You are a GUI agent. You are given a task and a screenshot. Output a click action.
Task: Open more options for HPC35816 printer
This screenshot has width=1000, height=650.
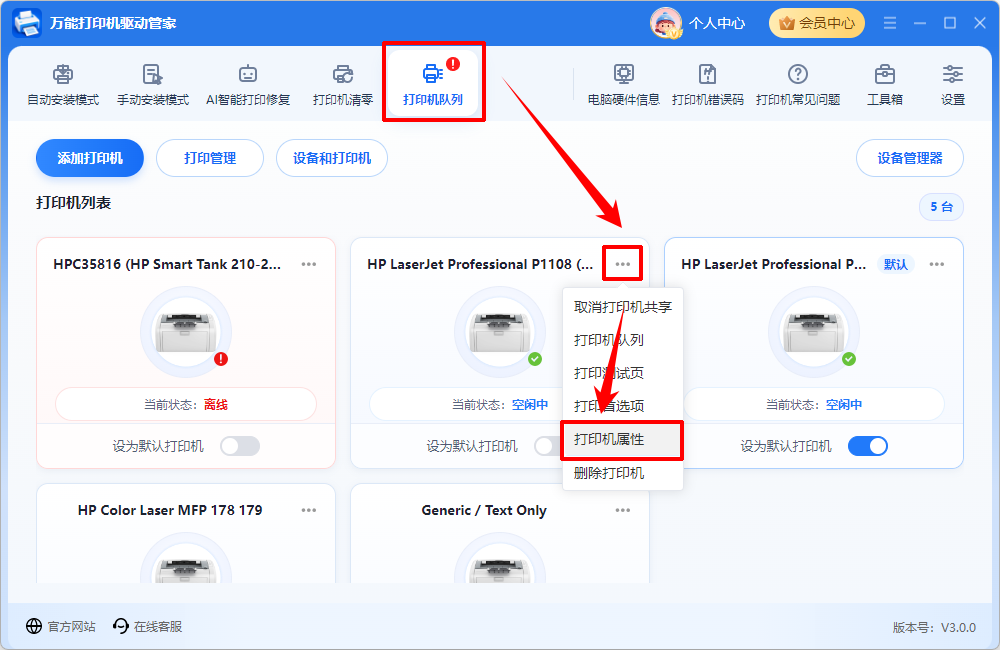(309, 264)
